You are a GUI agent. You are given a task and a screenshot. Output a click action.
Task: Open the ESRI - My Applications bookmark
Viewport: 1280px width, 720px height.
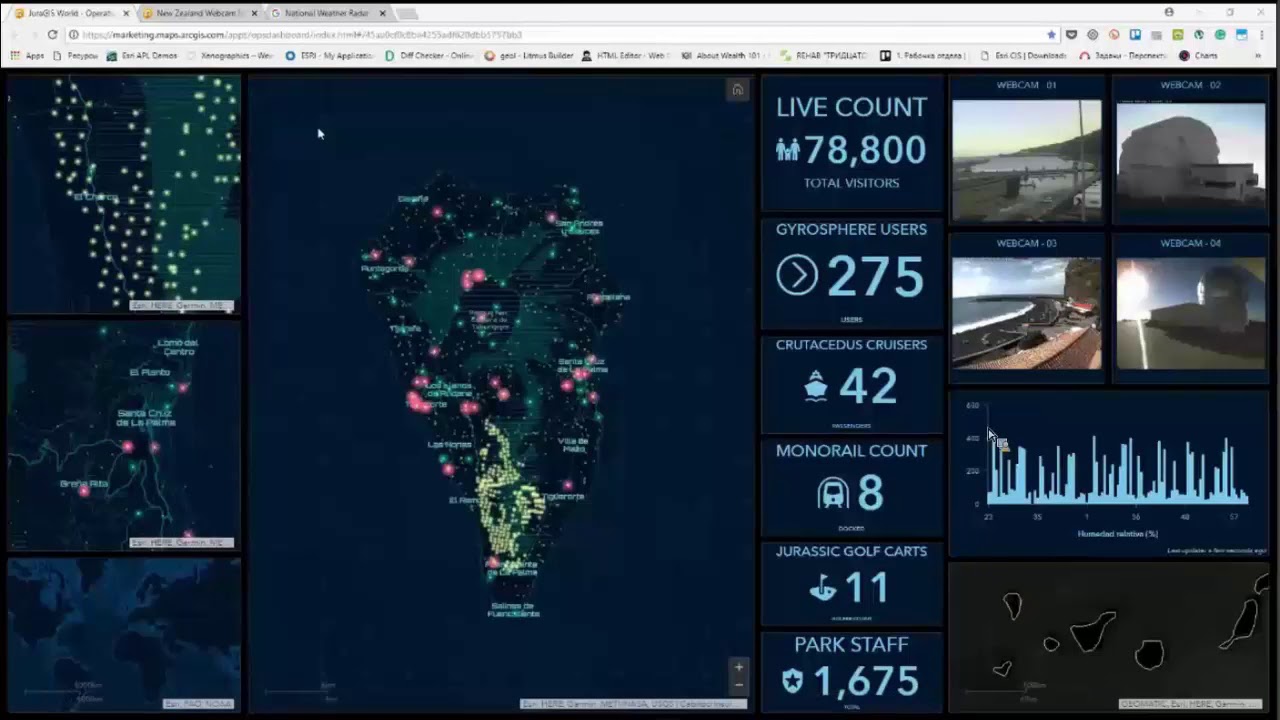(330, 56)
